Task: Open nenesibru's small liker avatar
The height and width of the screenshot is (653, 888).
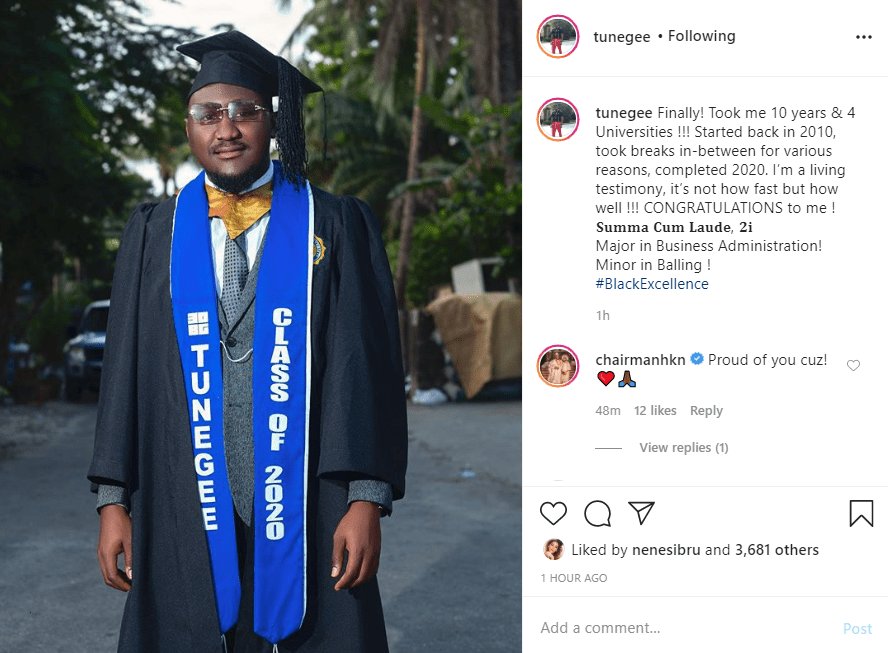Action: (x=552, y=550)
